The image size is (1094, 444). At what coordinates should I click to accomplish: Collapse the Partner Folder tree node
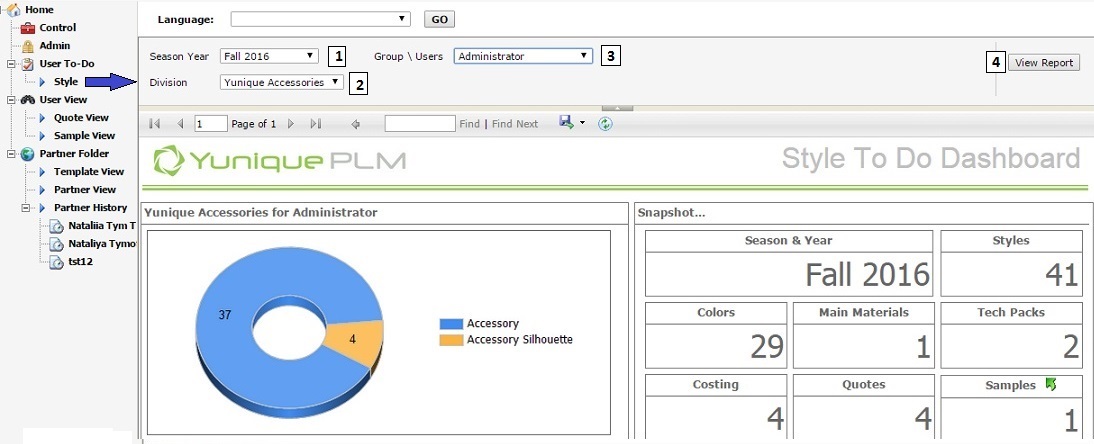point(10,154)
